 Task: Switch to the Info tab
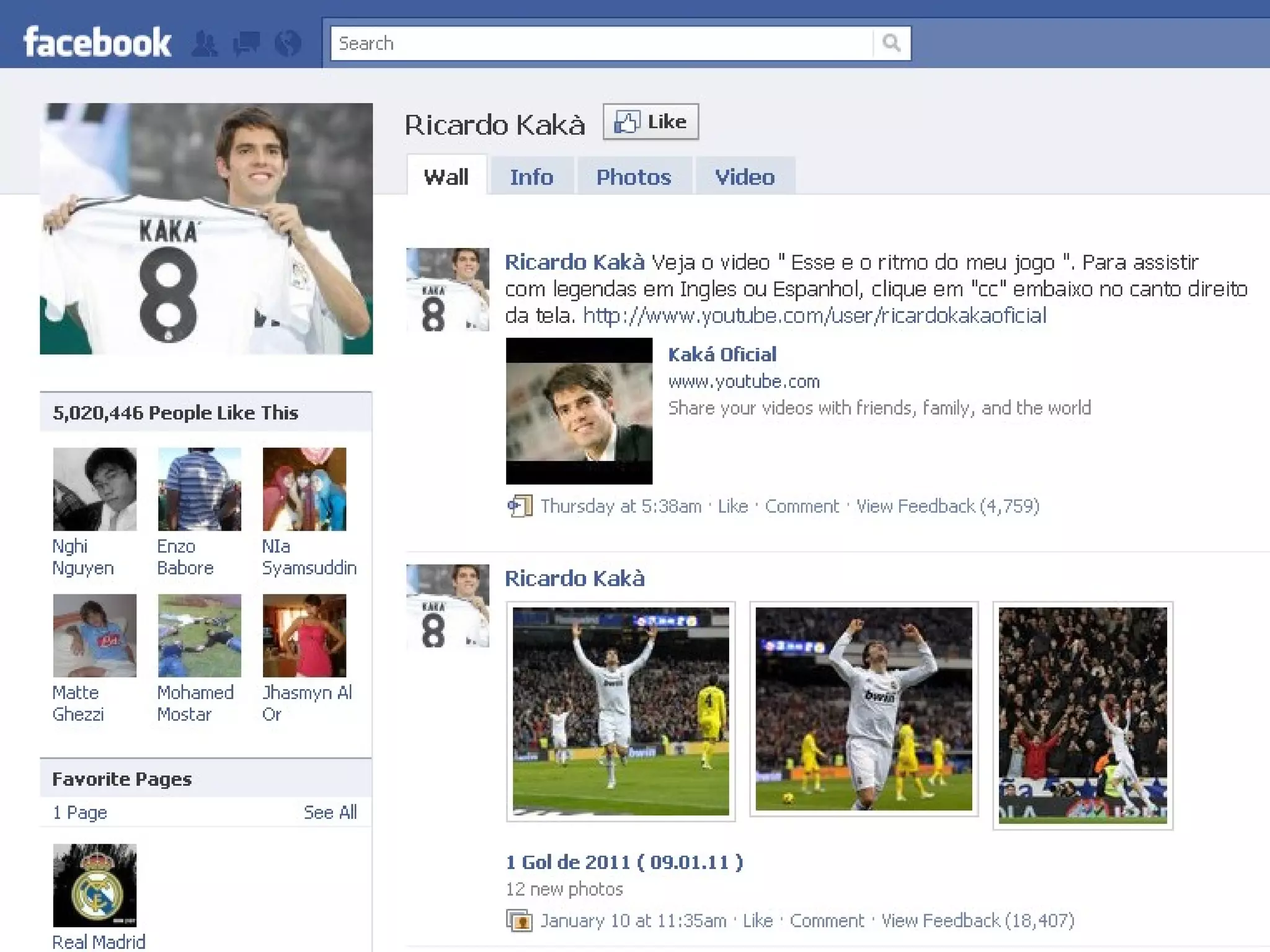[x=531, y=177]
